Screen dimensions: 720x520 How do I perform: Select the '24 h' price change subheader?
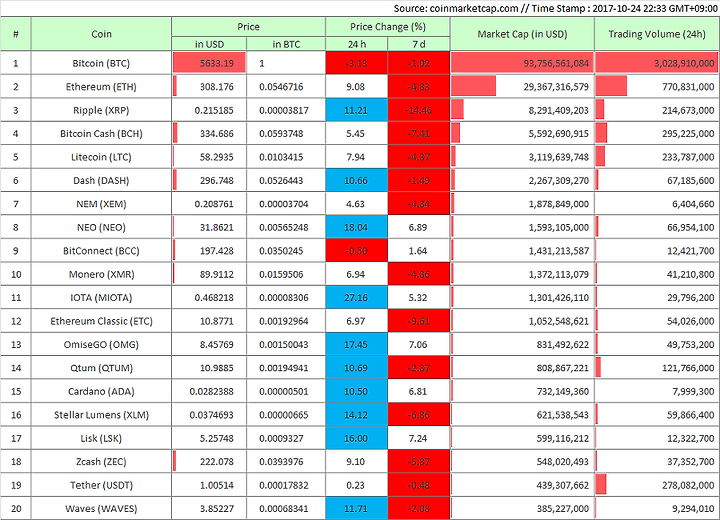(357, 44)
